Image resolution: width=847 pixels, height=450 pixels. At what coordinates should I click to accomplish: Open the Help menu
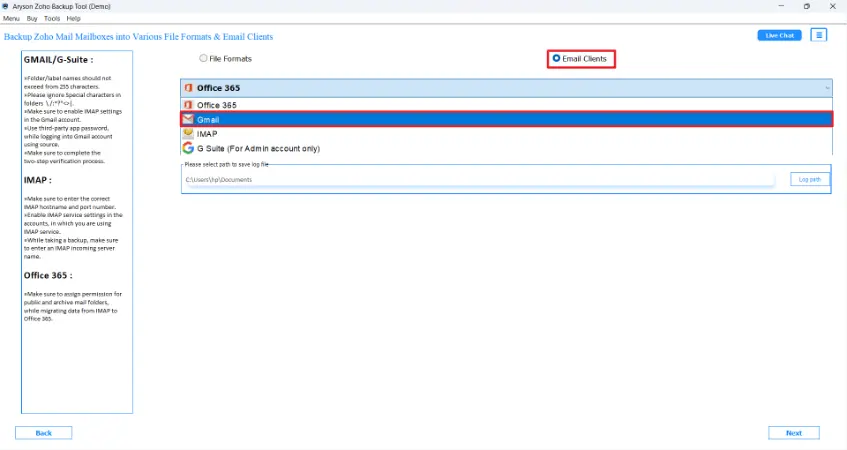tap(73, 18)
